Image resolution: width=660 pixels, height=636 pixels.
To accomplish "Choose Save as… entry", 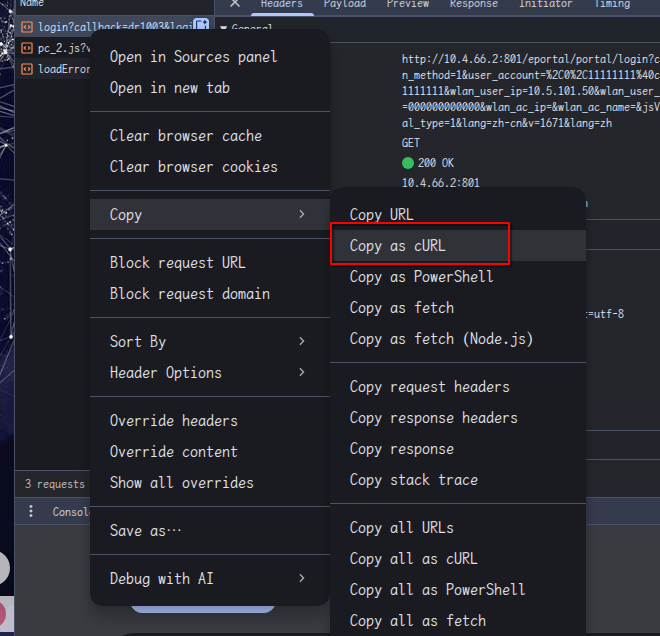I will tap(210, 531).
